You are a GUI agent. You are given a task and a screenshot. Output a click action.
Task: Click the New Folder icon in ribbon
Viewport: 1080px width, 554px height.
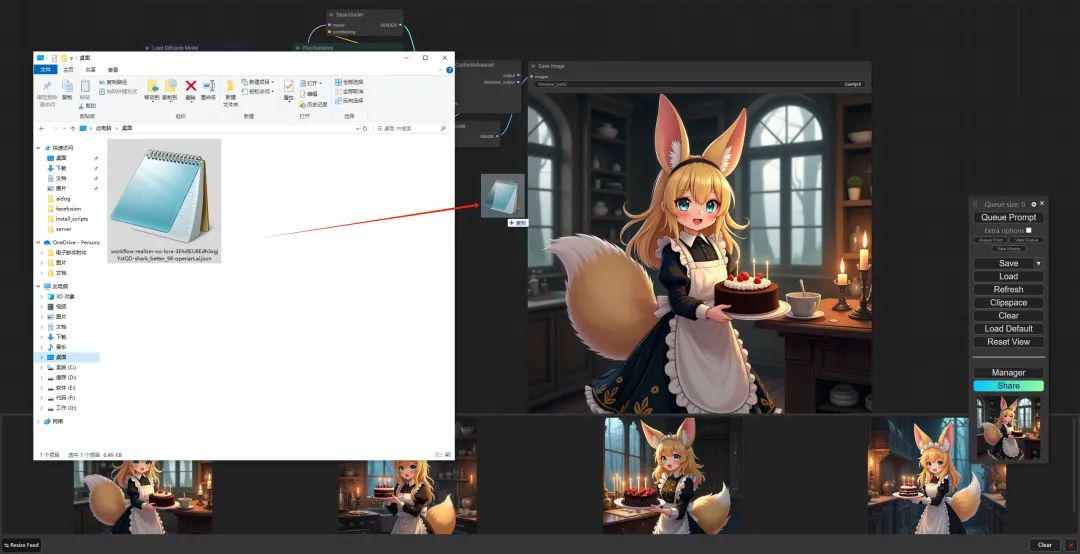tap(230, 90)
